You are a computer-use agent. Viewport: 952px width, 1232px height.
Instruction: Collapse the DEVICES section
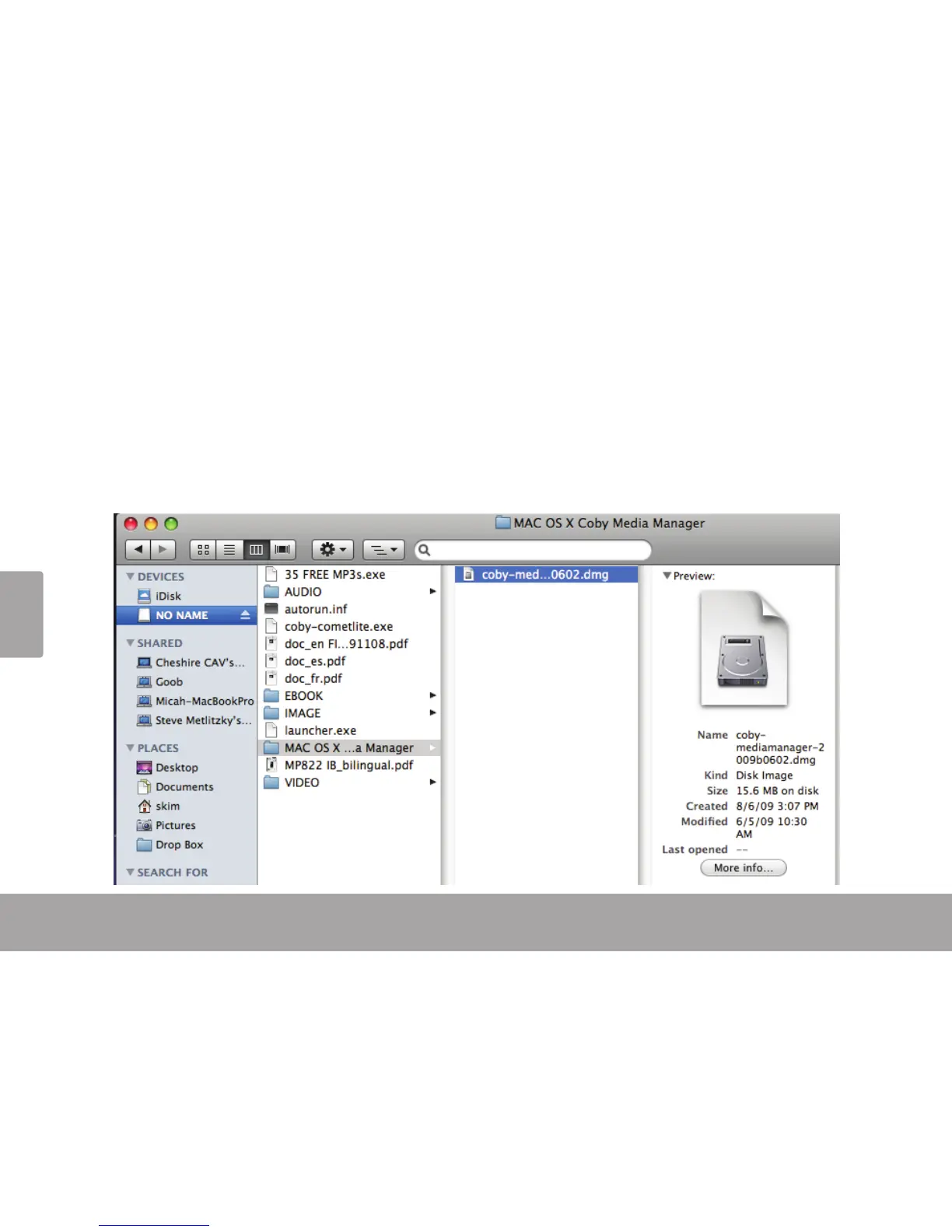pyautogui.click(x=130, y=576)
